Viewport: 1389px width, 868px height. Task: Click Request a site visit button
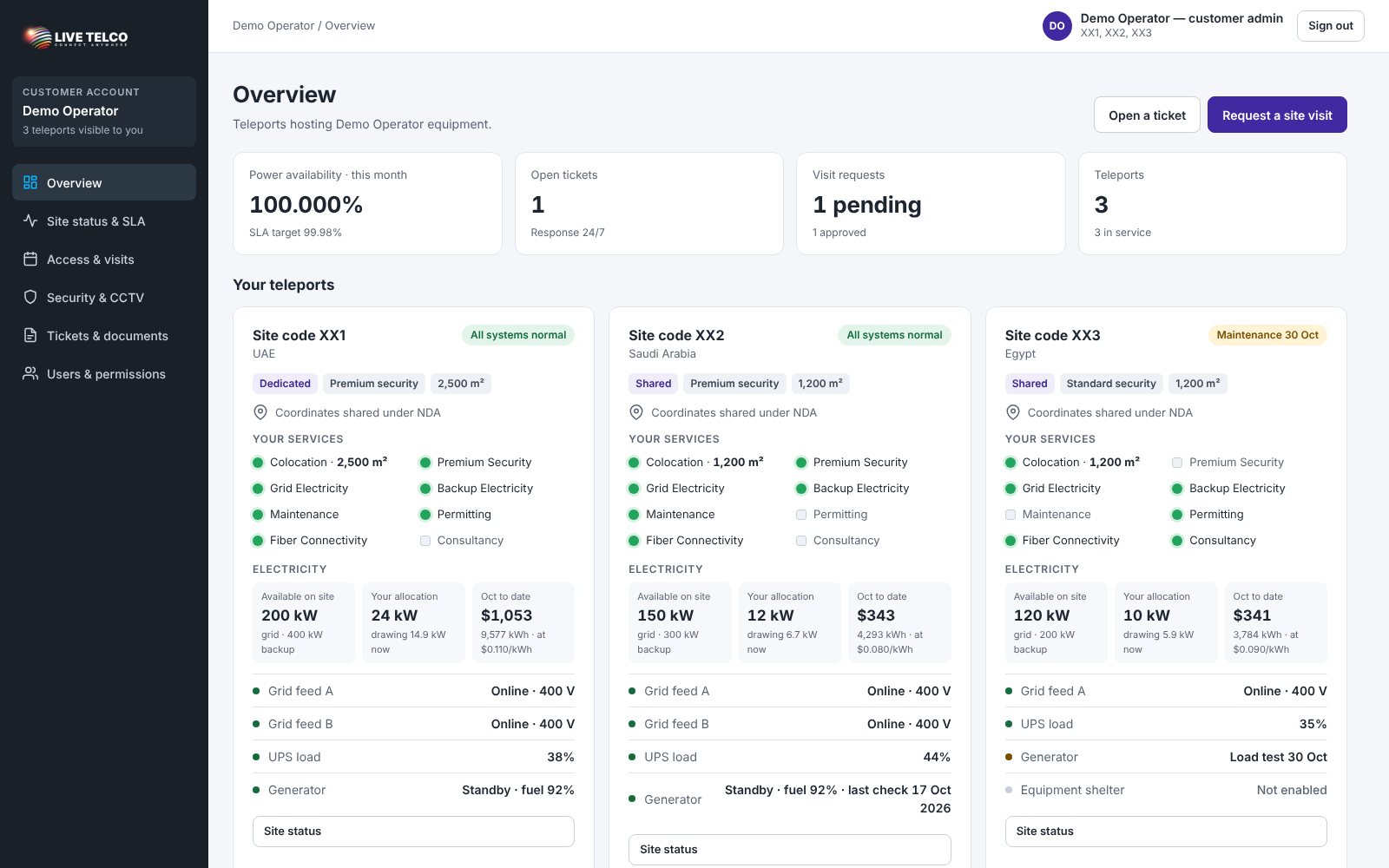coord(1277,115)
